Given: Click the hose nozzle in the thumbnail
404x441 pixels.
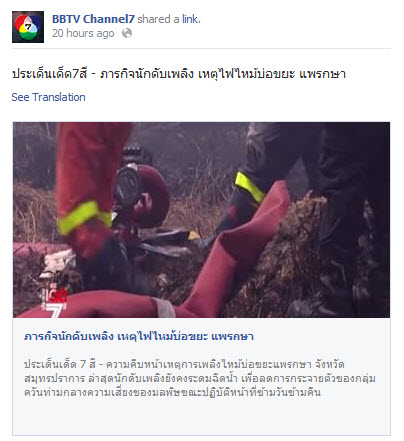Looking at the screenshot, I should (142, 195).
